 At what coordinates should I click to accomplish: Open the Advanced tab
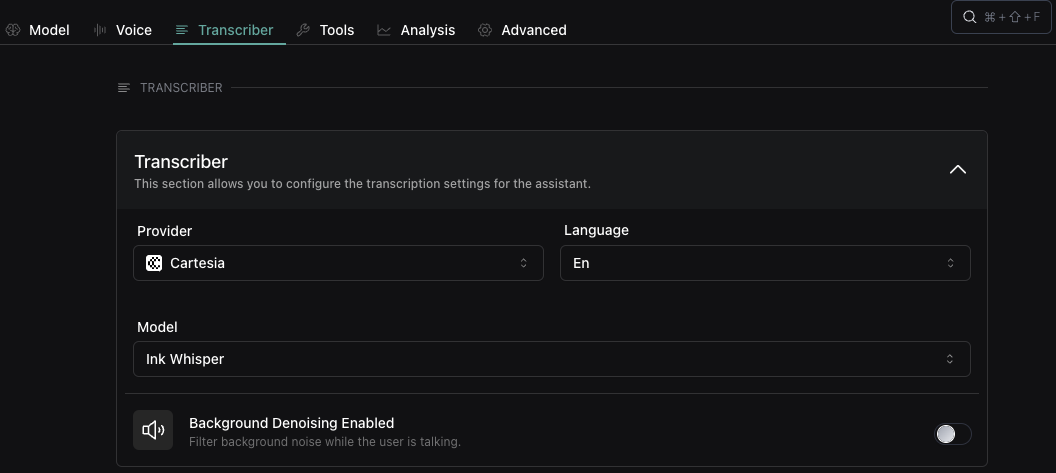(x=533, y=30)
